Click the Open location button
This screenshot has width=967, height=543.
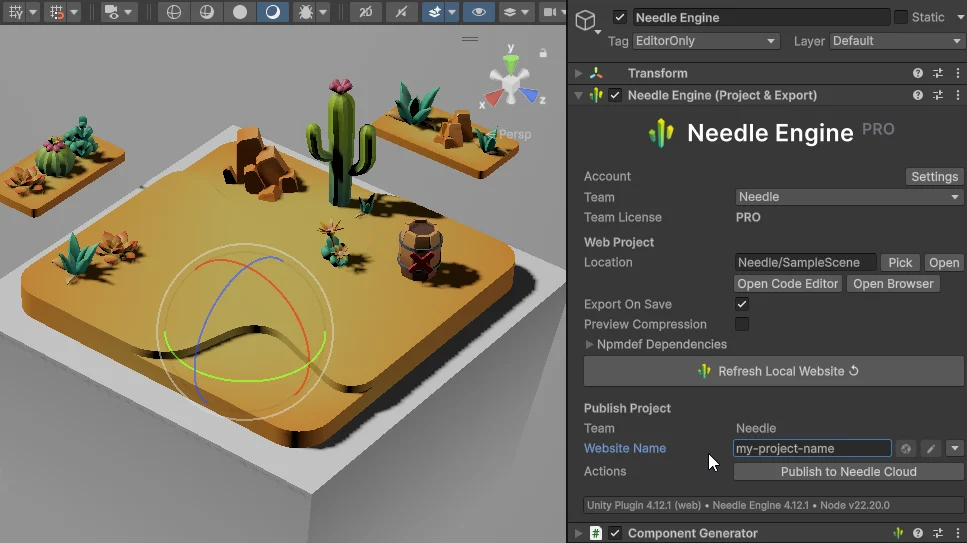[944, 262]
